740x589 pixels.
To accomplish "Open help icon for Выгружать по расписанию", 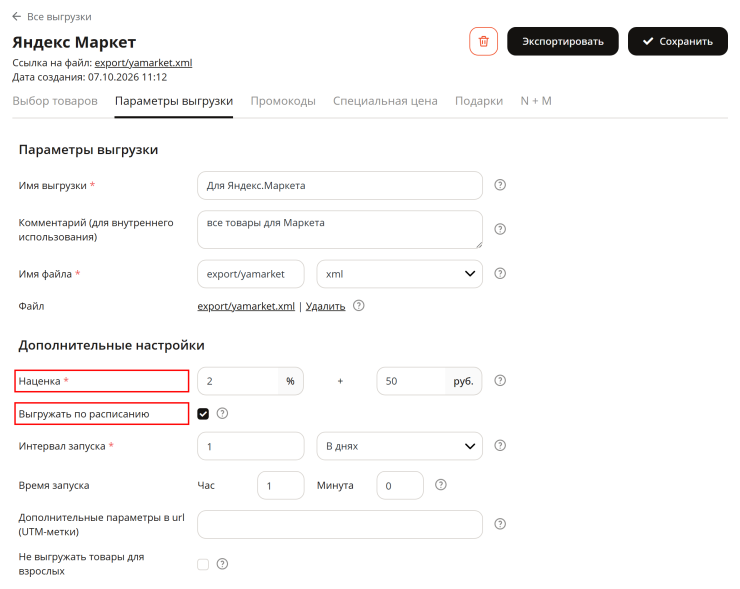I will 222,414.
